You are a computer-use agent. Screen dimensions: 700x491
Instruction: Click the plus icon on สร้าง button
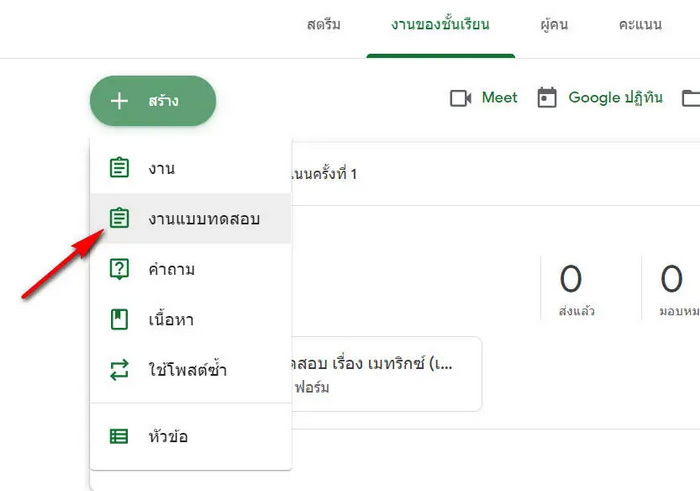(x=120, y=101)
